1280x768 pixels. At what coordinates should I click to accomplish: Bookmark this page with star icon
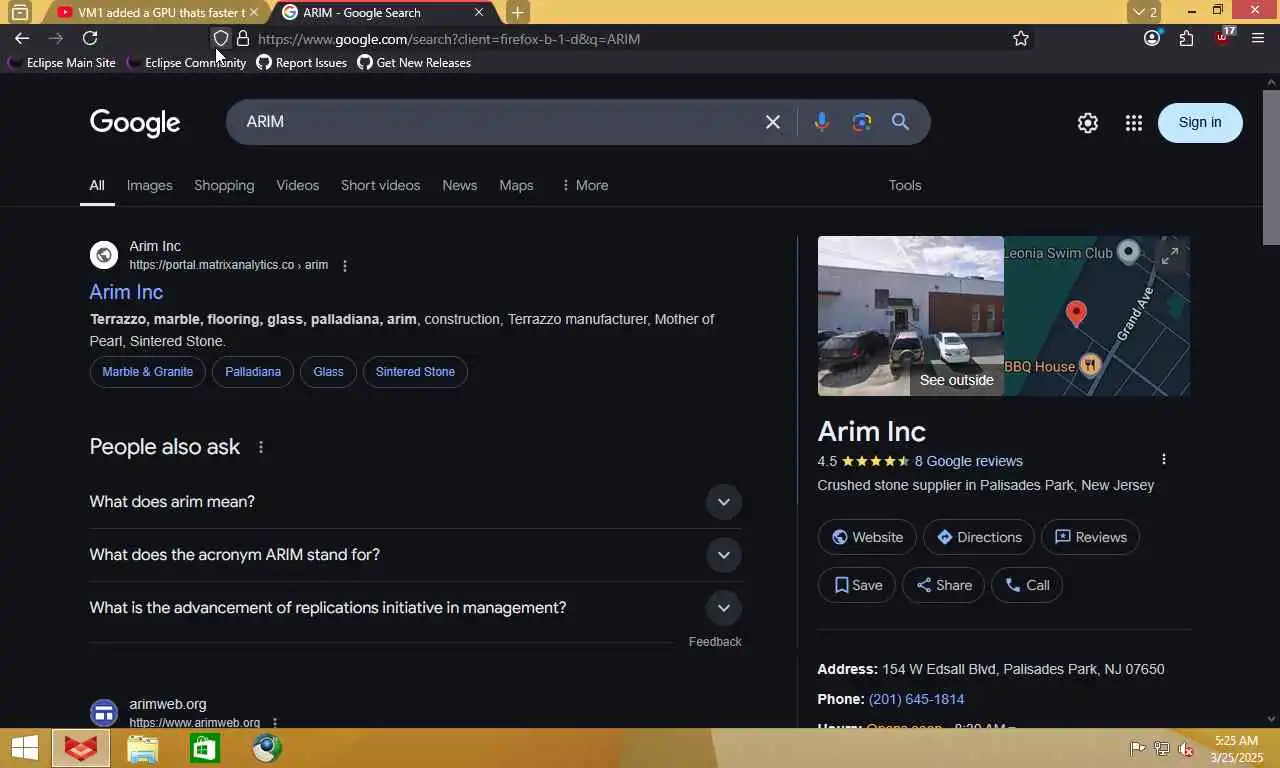pos(1021,38)
